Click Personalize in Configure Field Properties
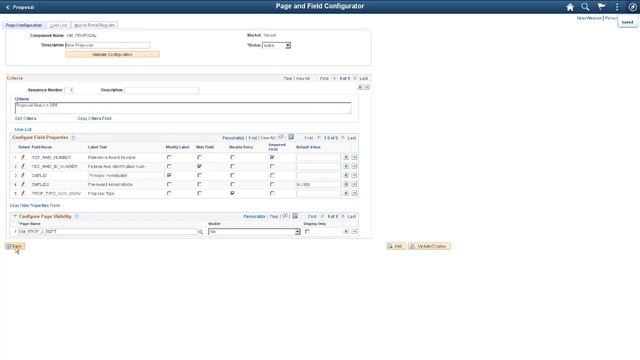Image resolution: width=640 pixels, height=360 pixels. pos(233,138)
